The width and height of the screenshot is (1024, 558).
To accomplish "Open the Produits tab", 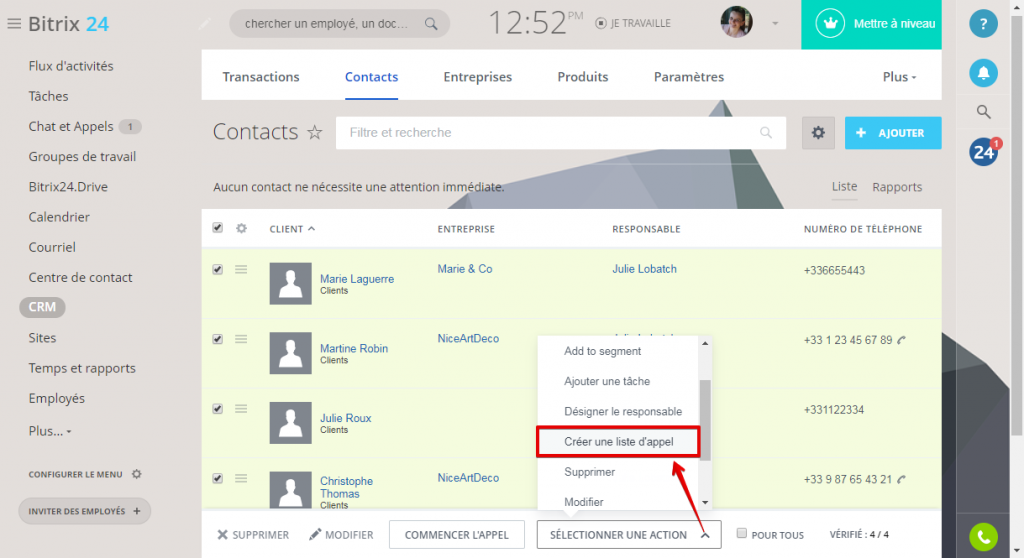I will (x=583, y=77).
